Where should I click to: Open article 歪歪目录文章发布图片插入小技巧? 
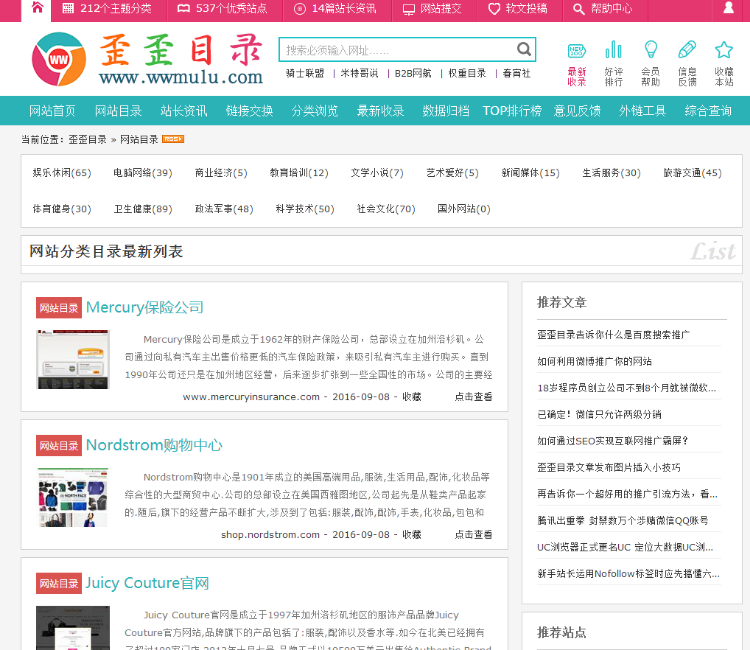(x=608, y=467)
